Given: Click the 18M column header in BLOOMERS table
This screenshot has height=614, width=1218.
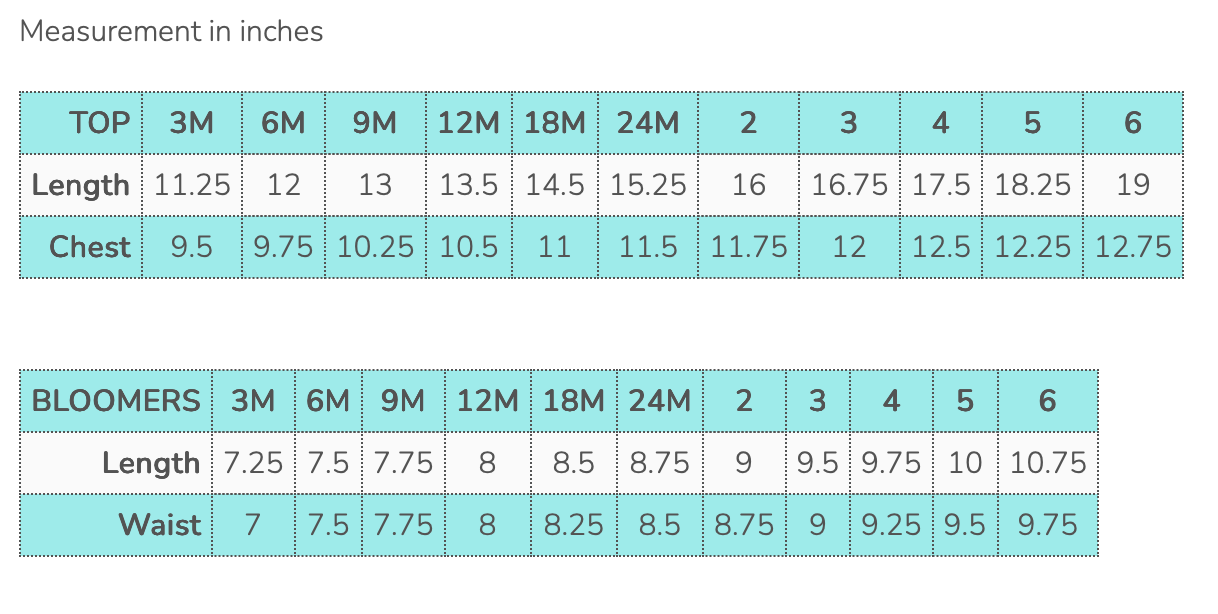Looking at the screenshot, I should (x=574, y=401).
